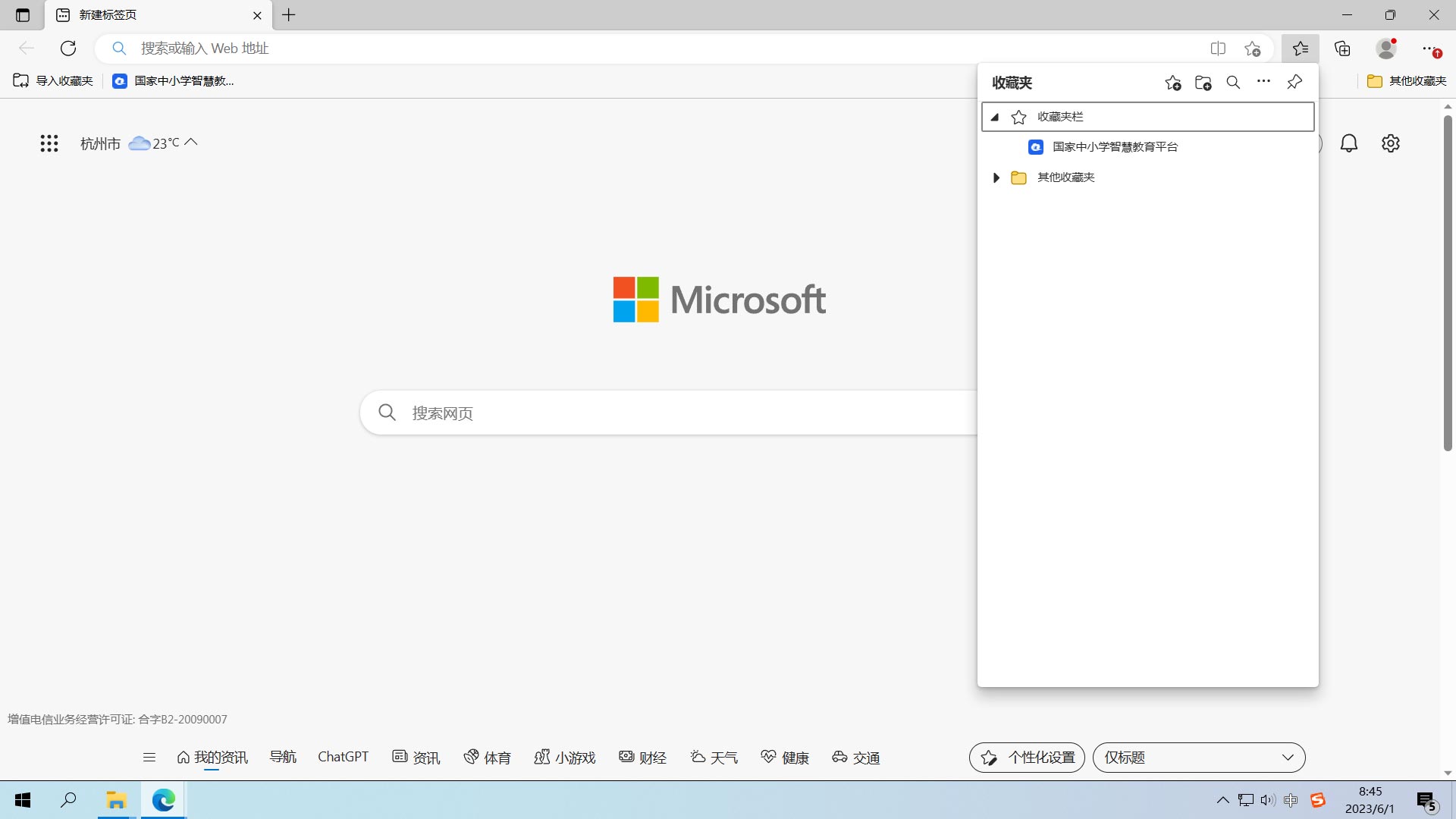1456x819 pixels.
Task: Collapse the weather widget chevron
Action: [x=191, y=142]
